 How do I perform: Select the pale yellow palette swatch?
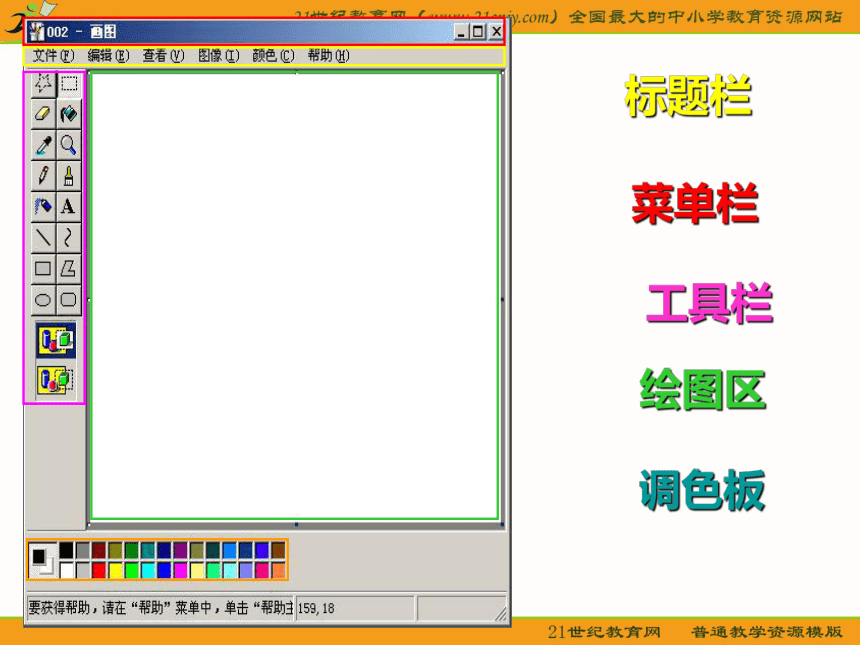pyautogui.click(x=197, y=570)
